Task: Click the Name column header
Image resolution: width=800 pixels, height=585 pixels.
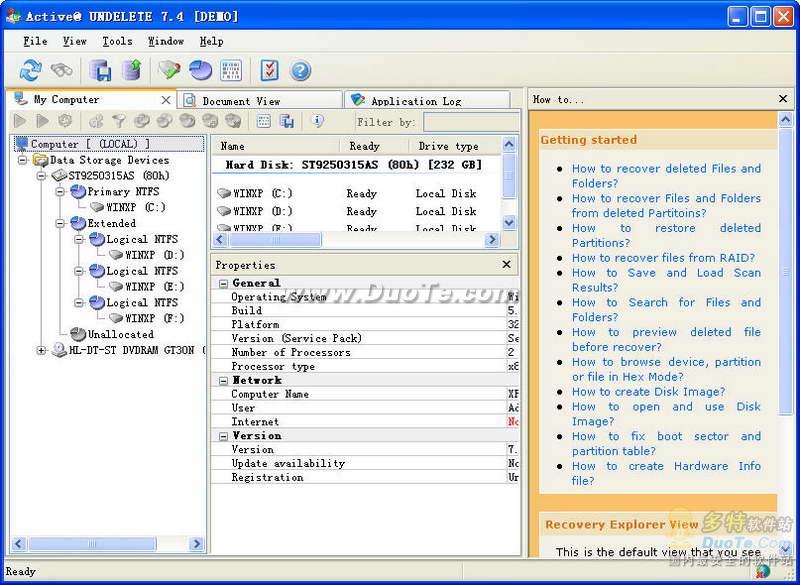Action: pos(276,146)
